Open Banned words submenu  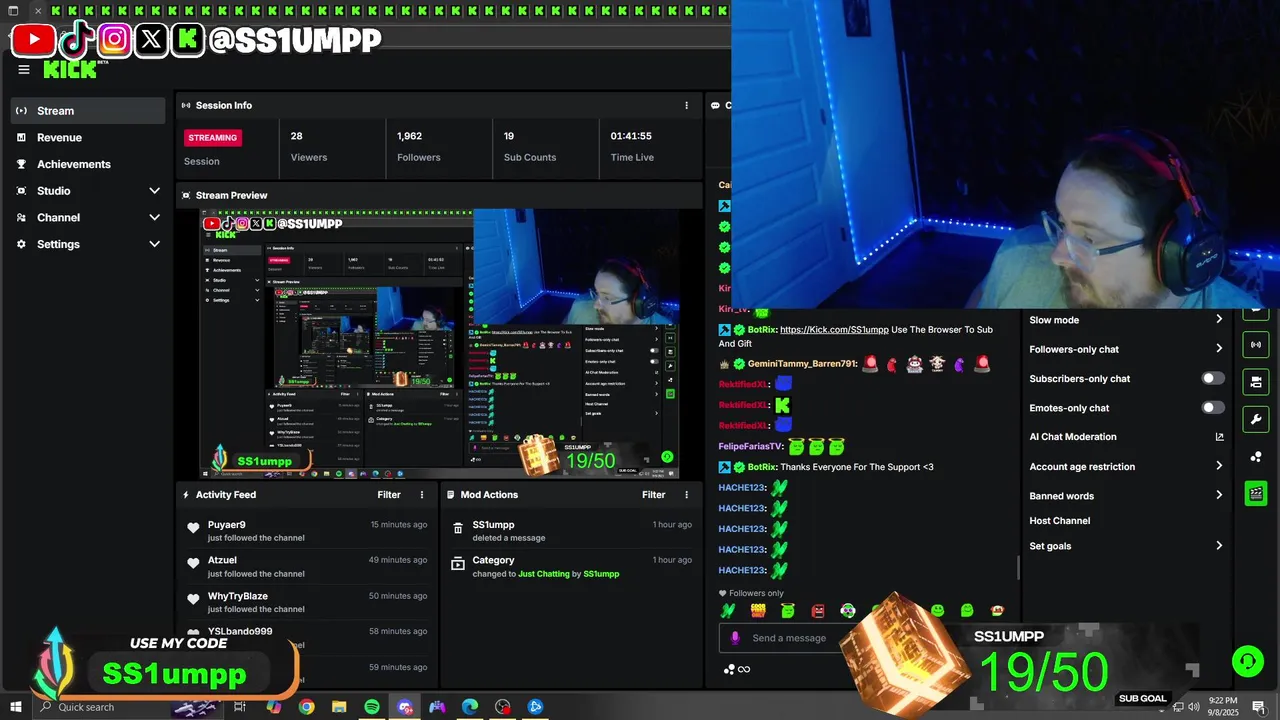[1219, 495]
